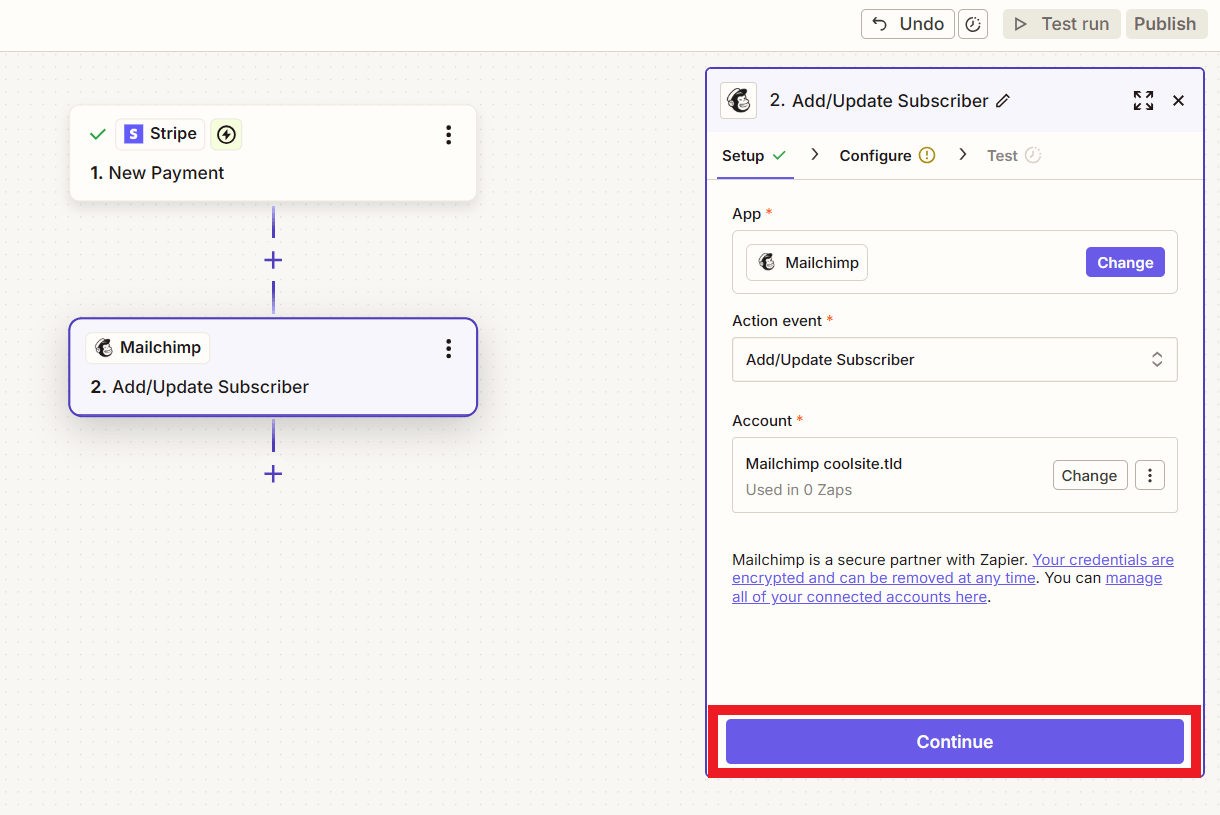Open the Mailchimp step three-dot menu
The width and height of the screenshot is (1220, 815).
click(x=448, y=348)
